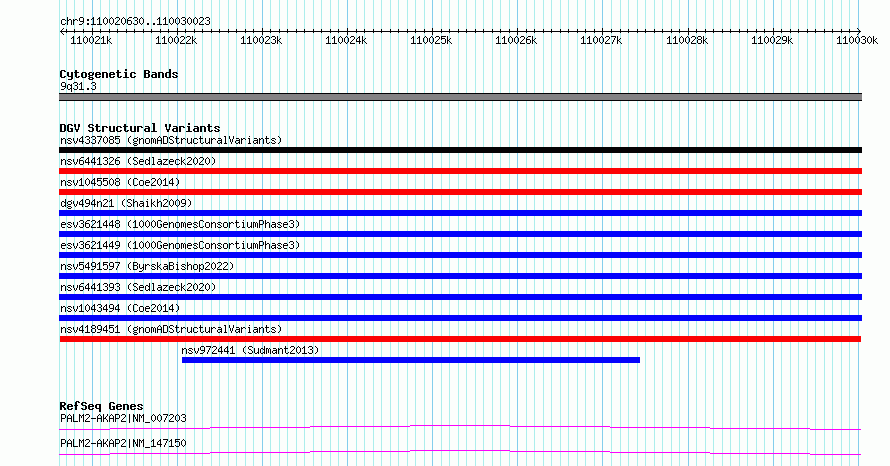Open variant nsv6441326 Sedlazeck2020 label

pyautogui.click(x=138, y=161)
